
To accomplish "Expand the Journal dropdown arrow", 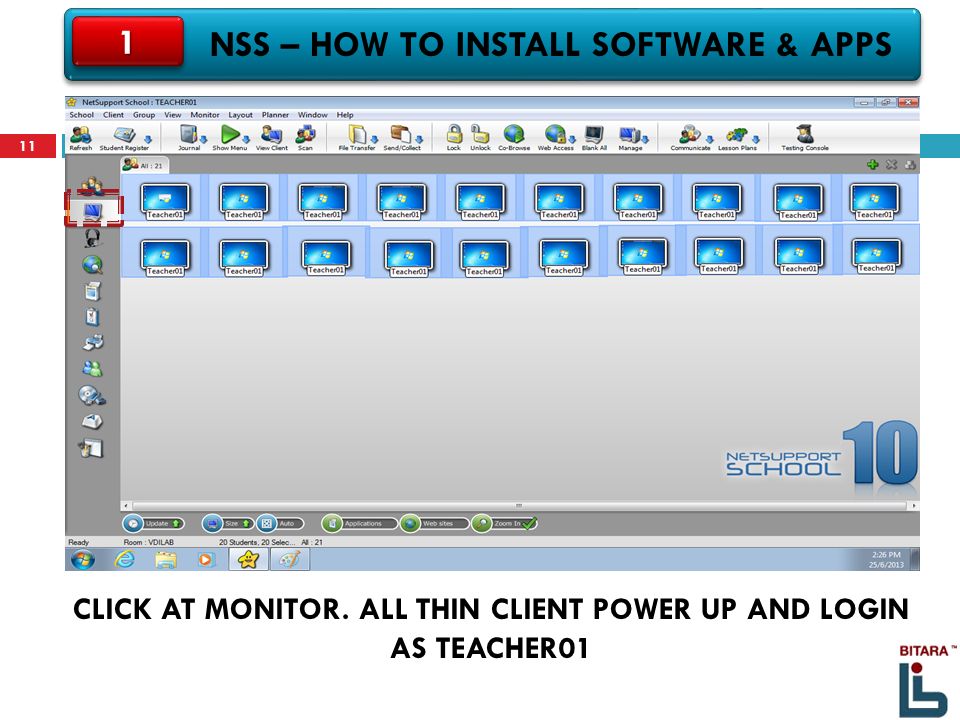I will point(203,140).
